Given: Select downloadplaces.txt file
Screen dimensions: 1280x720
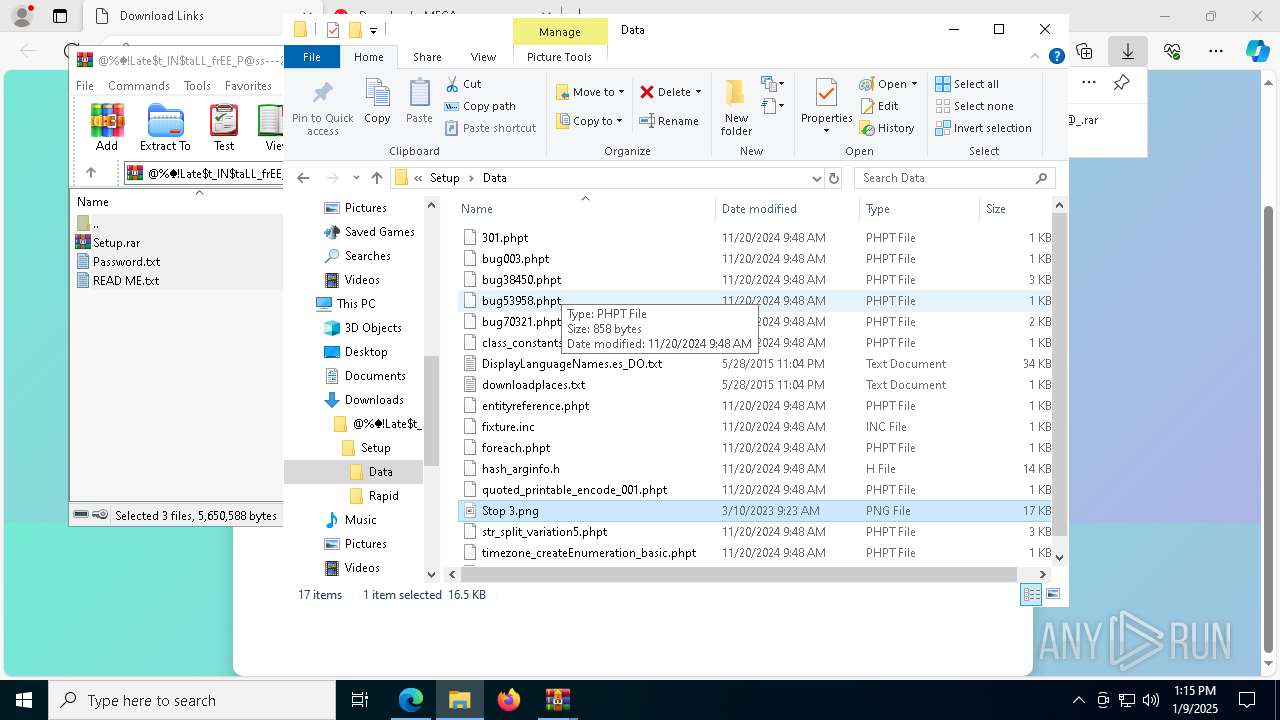Looking at the screenshot, I should pos(533,384).
